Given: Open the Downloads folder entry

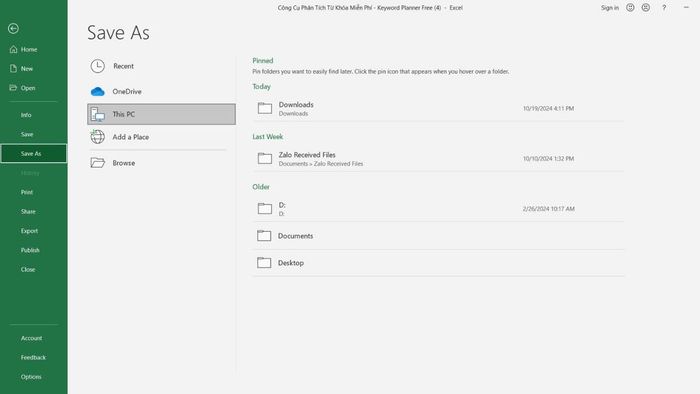Looking at the screenshot, I should [x=438, y=108].
